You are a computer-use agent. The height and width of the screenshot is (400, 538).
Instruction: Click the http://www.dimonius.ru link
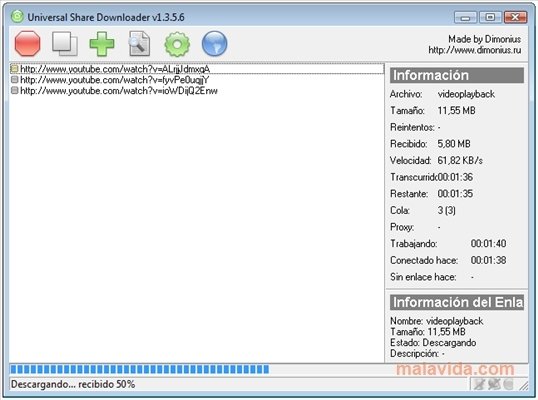(x=475, y=50)
